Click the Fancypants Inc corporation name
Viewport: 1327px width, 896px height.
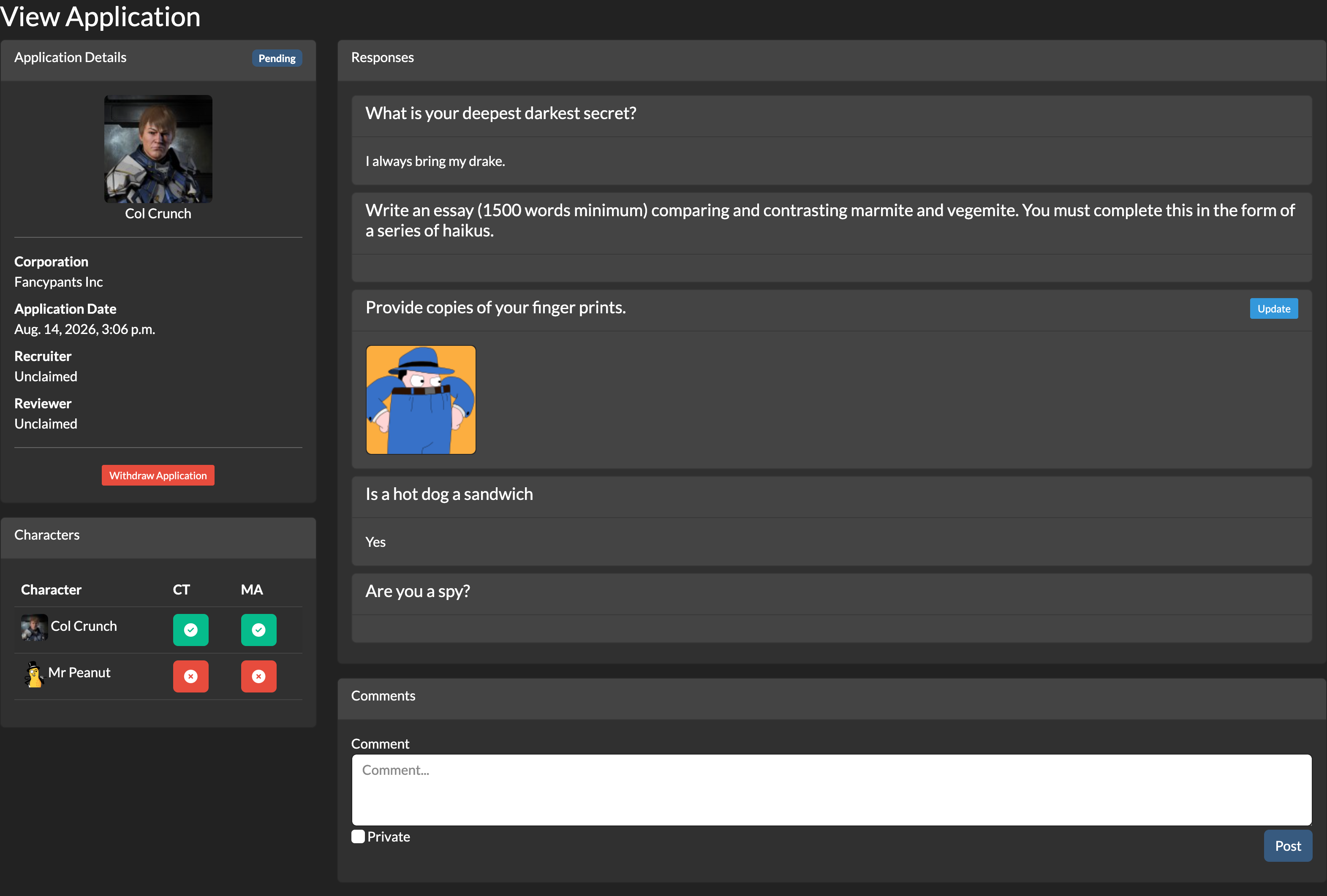[58, 282]
